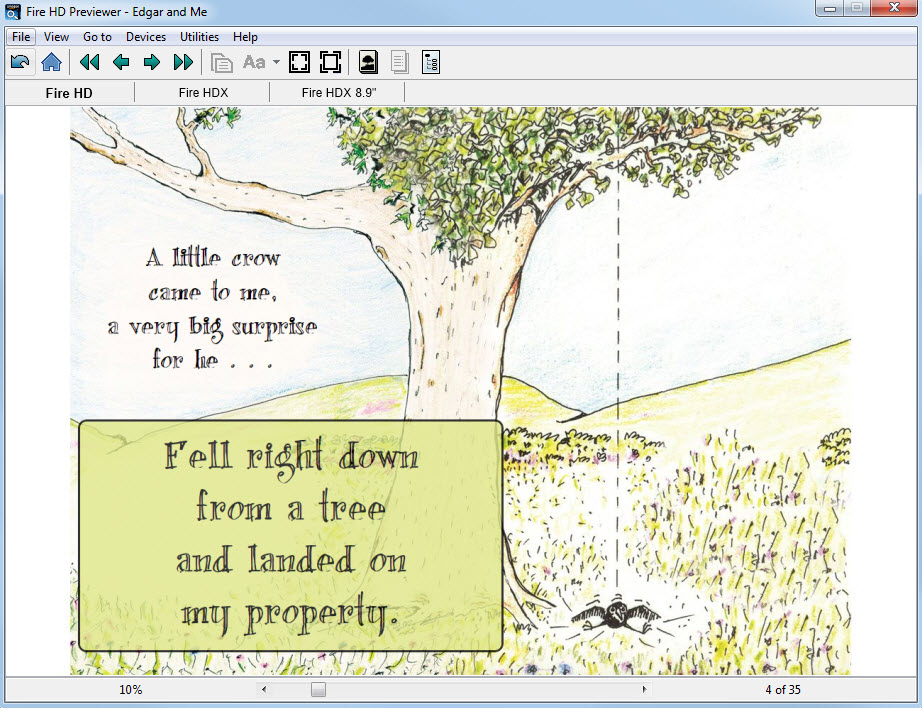The width and height of the screenshot is (922, 708).
Task: Click the full screen frame icon
Action: click(x=330, y=62)
